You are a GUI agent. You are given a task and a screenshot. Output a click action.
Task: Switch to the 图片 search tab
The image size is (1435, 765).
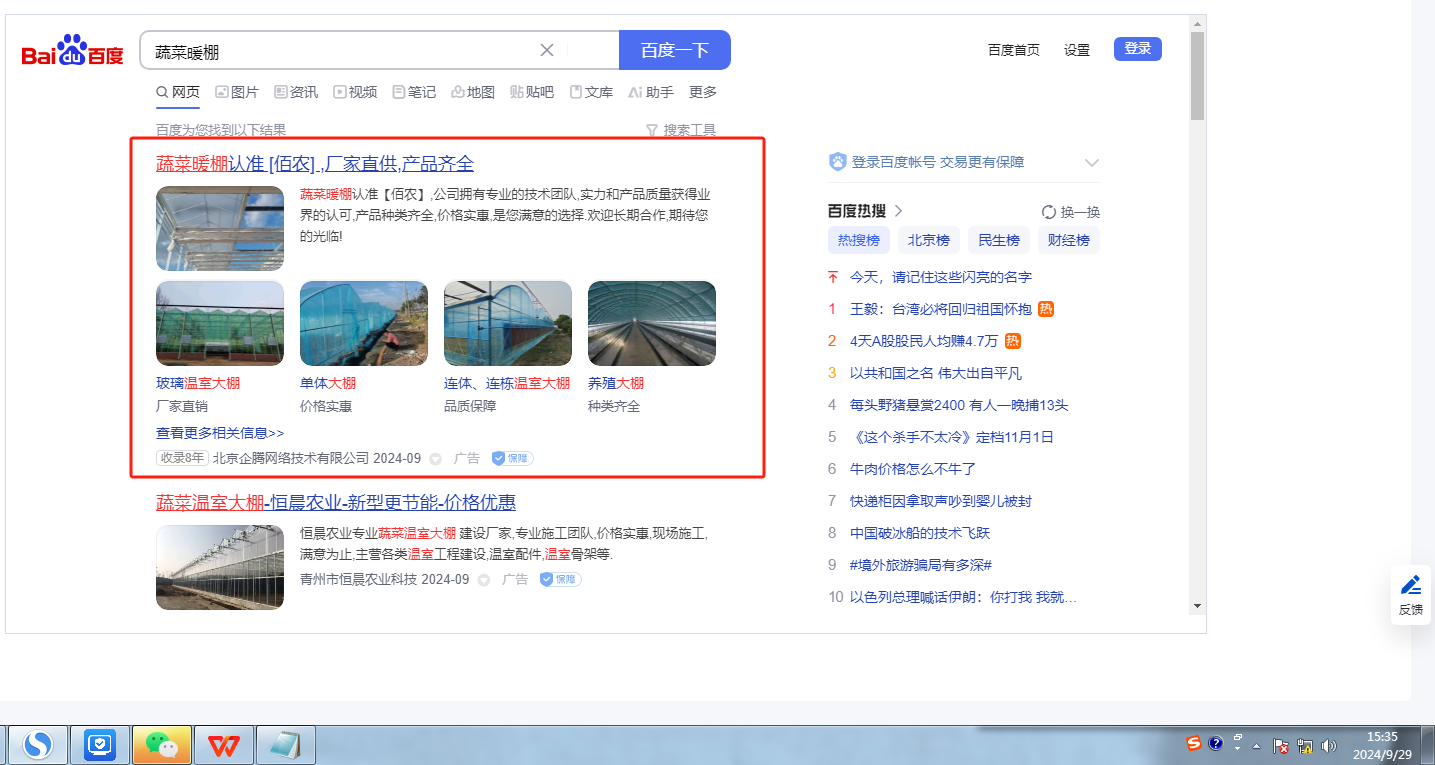[237, 92]
